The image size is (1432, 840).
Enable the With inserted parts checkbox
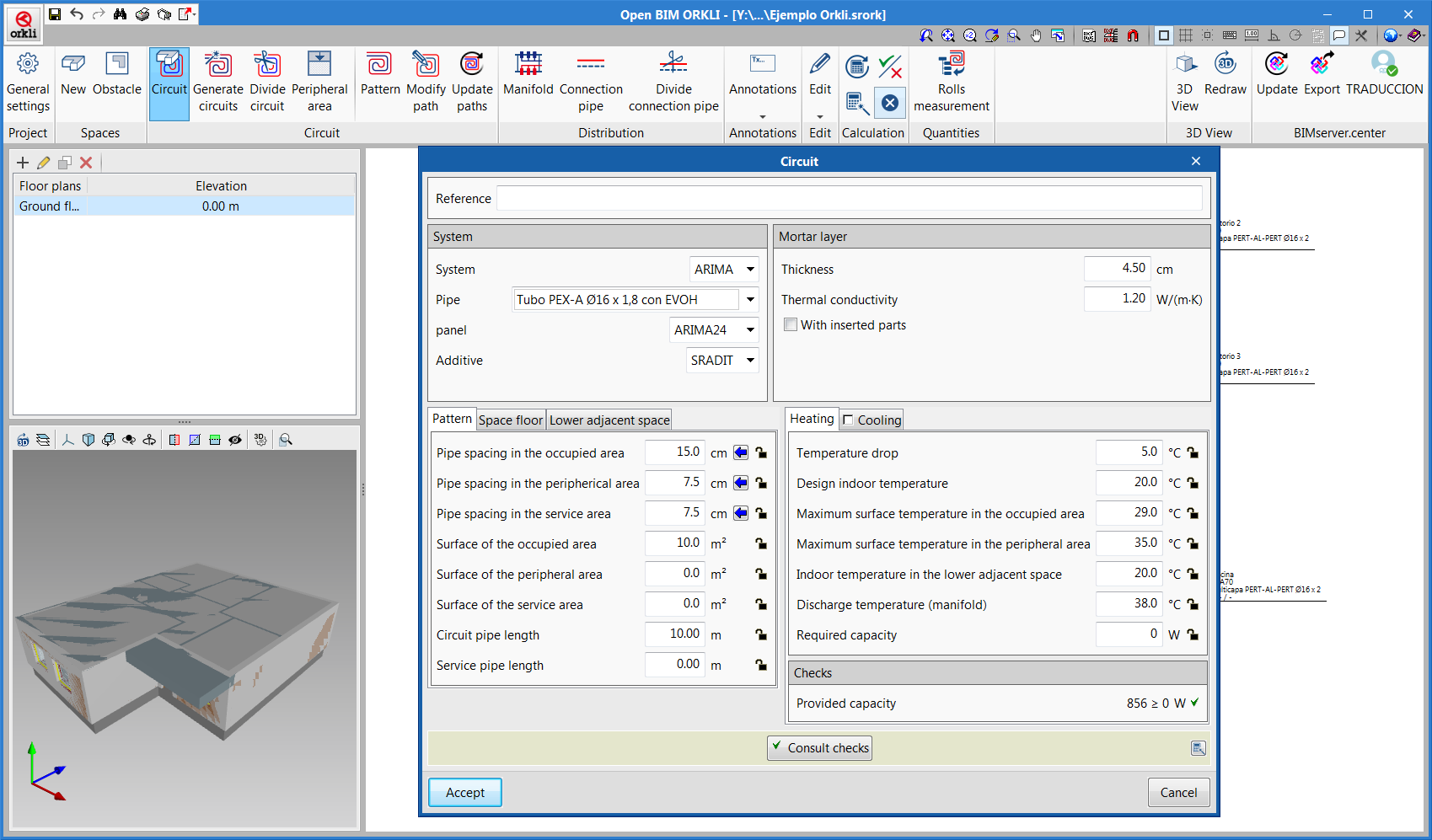click(x=791, y=324)
